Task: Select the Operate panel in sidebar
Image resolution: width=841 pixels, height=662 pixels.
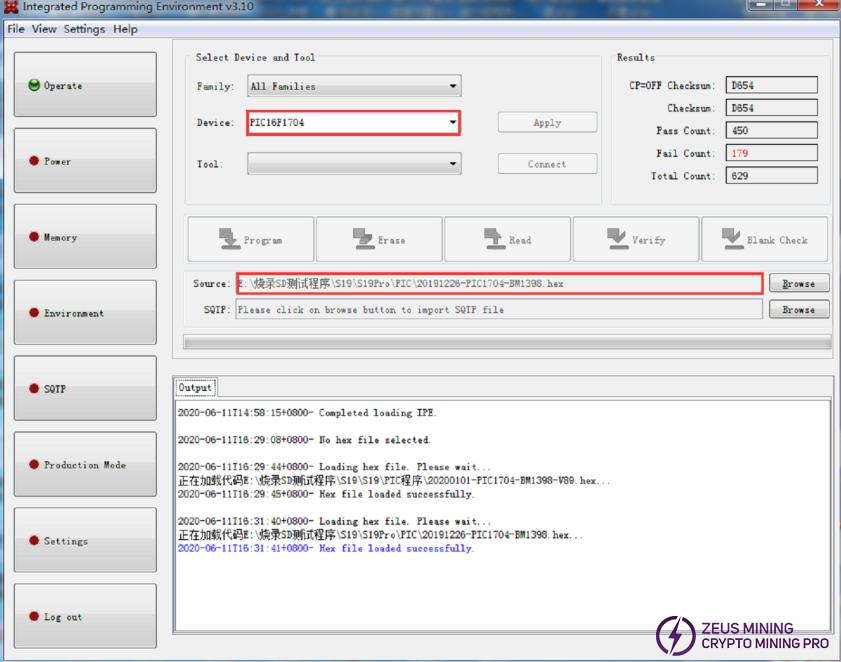Action: click(85, 85)
